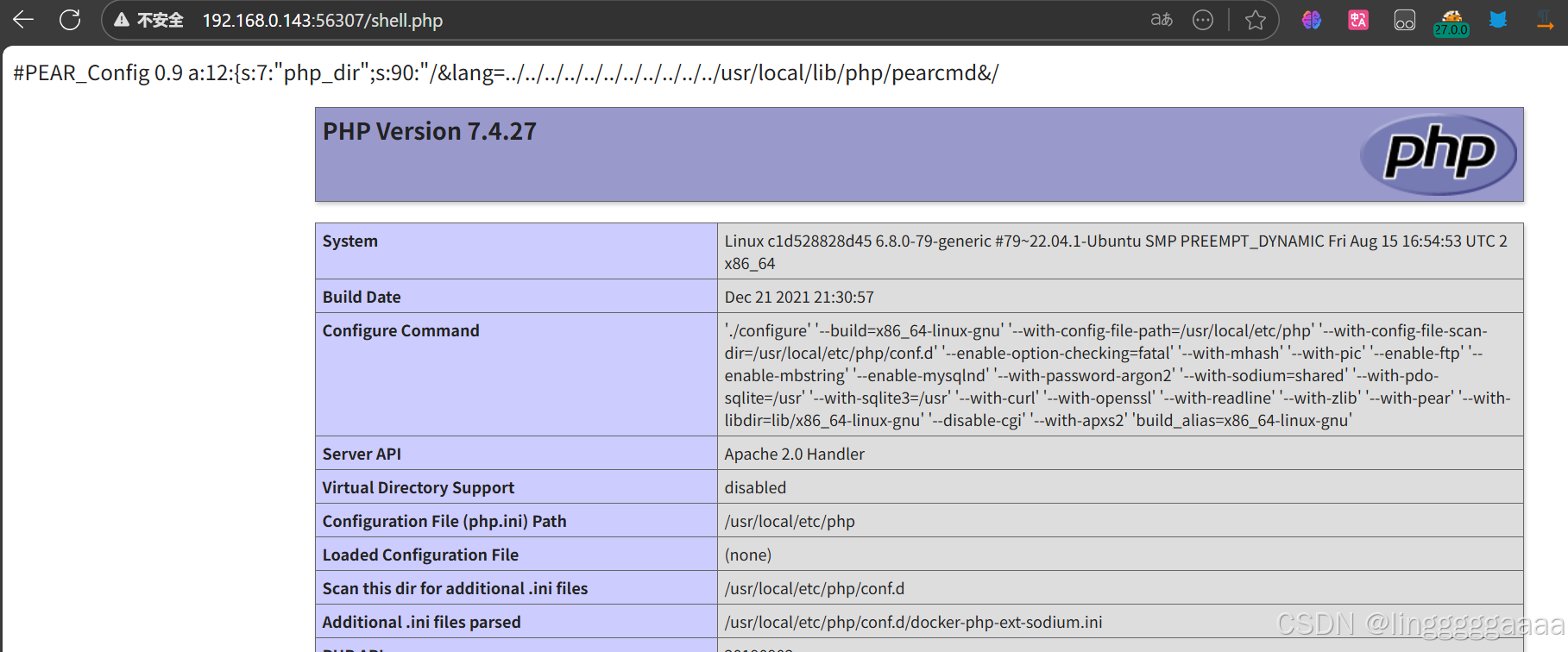Open the purple brain extension icon
1568x652 pixels.
(x=1312, y=20)
